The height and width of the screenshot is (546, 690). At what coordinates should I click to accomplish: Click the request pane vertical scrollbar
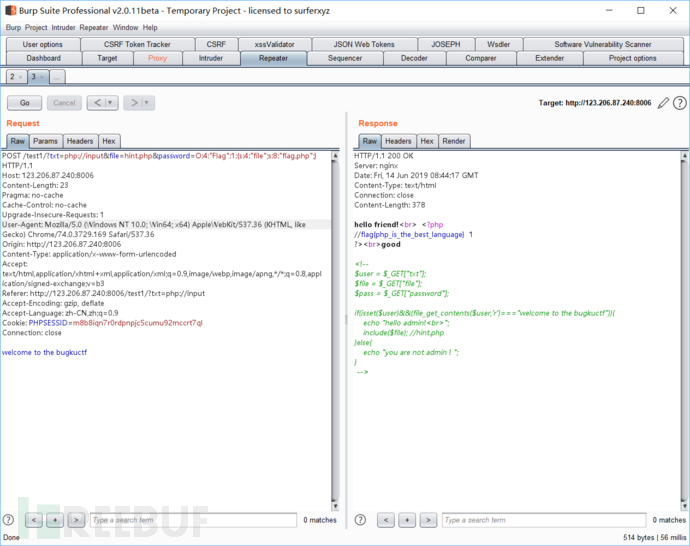tap(335, 330)
